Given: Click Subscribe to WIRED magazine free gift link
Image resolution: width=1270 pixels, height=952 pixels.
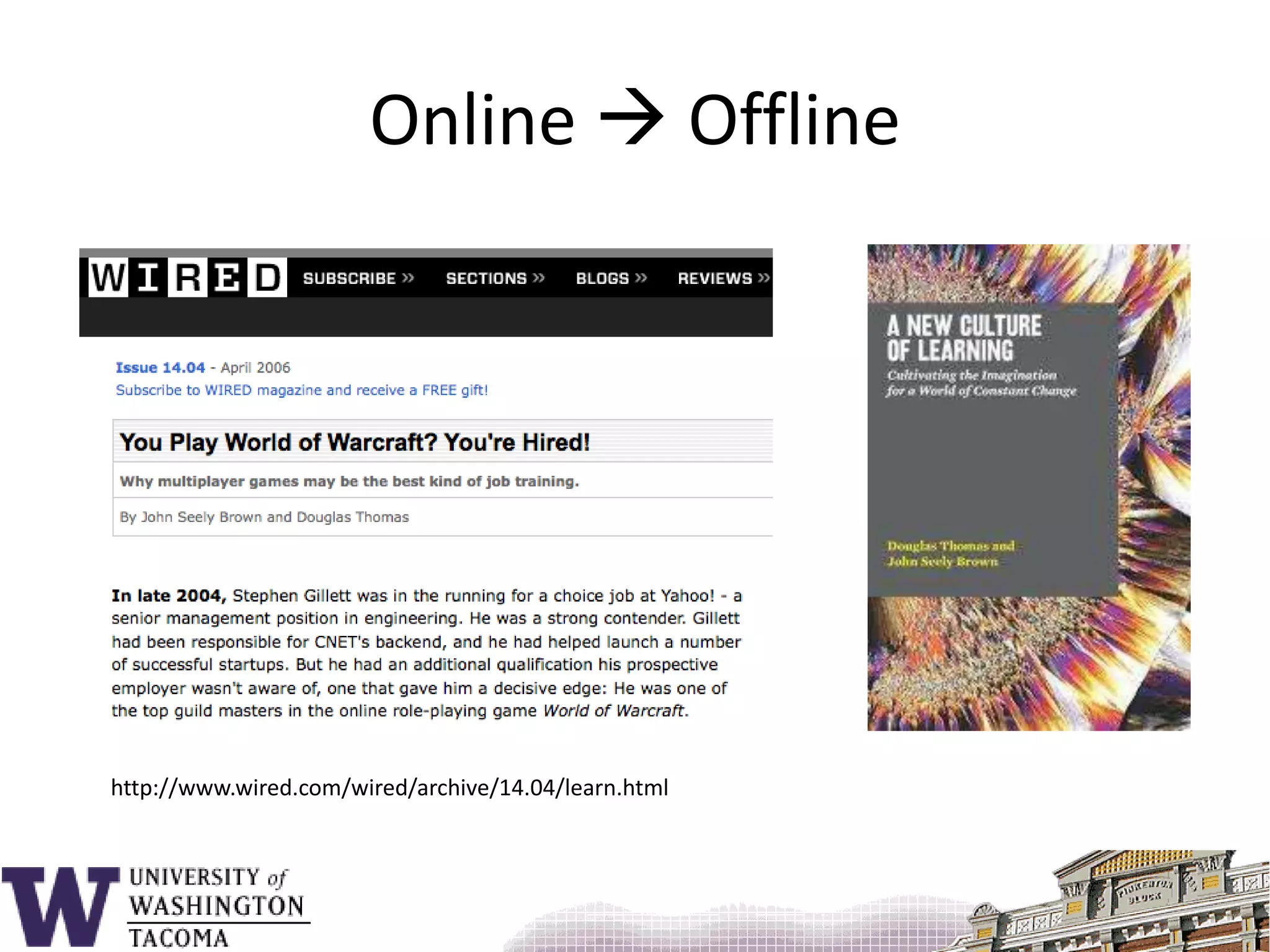Looking at the screenshot, I should click(302, 390).
